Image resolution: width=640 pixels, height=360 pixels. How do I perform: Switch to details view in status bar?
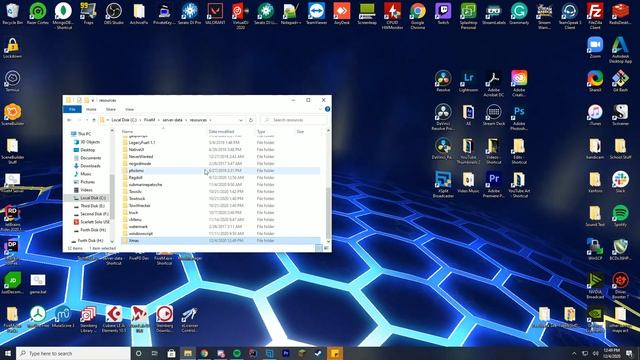[x=319, y=248]
